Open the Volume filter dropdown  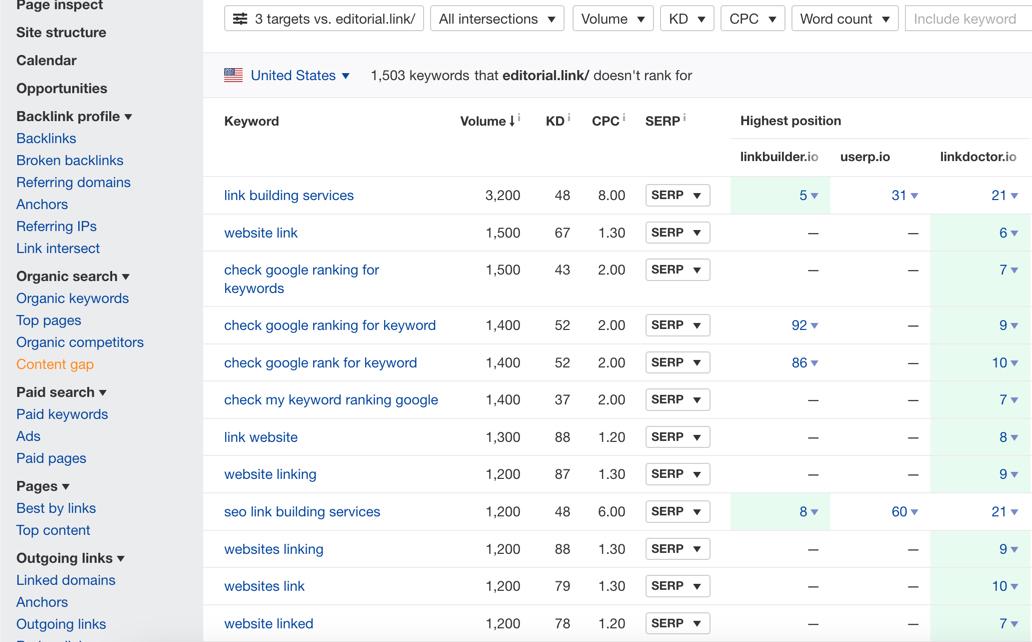coord(613,19)
